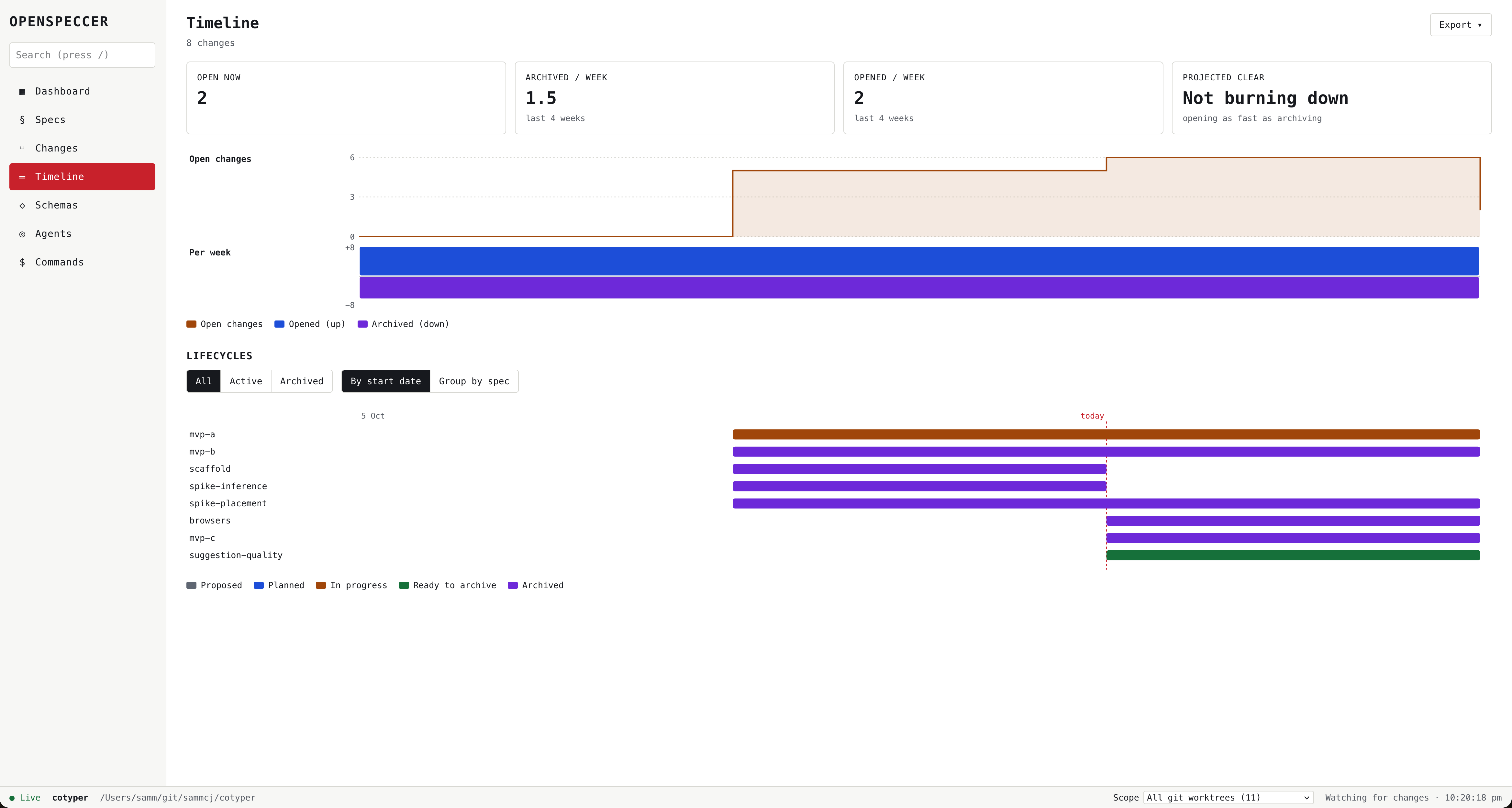Screen dimensions: 1512x808
Task: Open the Scope worktrees dropdown
Action: pyautogui.click(x=1228, y=797)
